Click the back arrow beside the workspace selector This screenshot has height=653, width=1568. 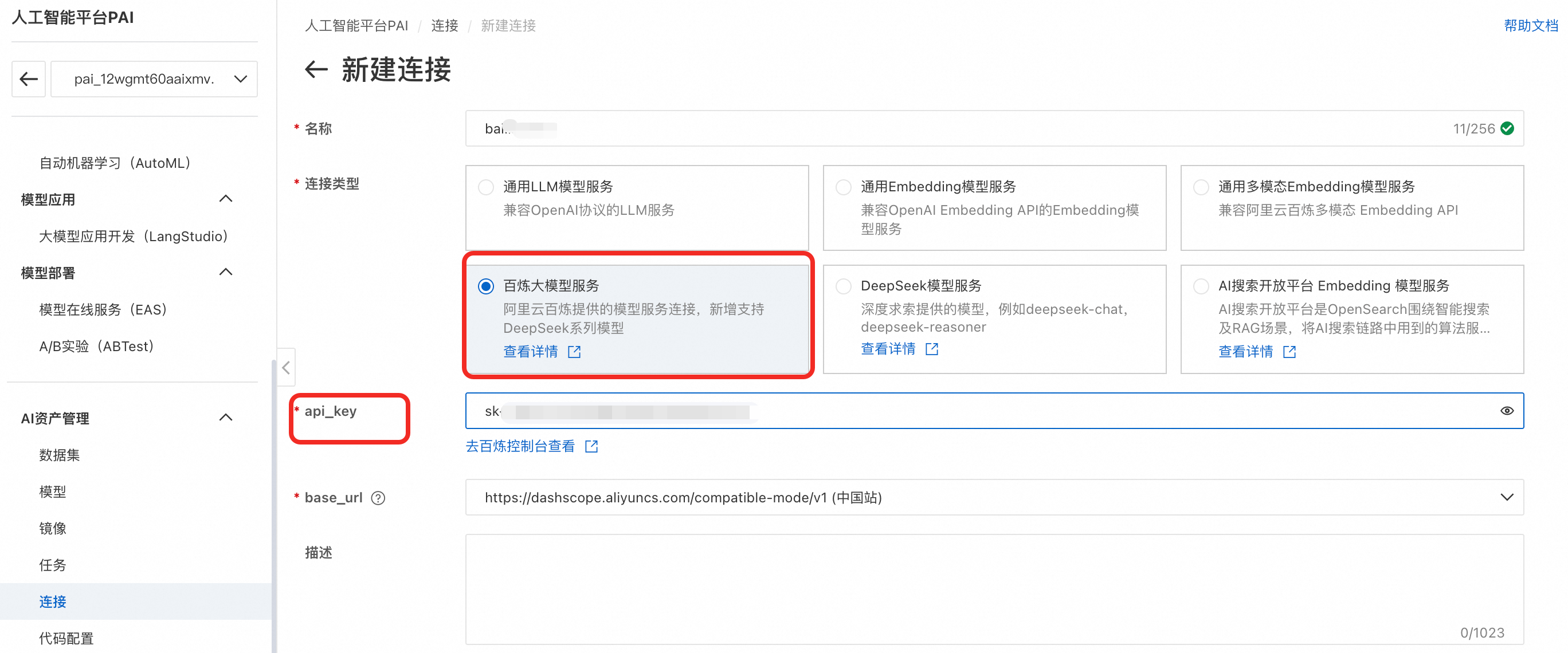pos(29,78)
